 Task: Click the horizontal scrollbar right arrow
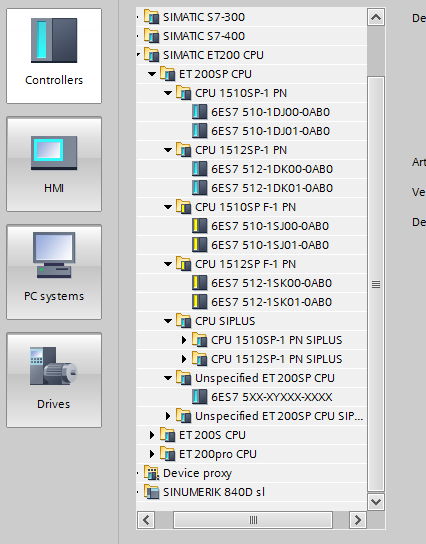point(358,520)
